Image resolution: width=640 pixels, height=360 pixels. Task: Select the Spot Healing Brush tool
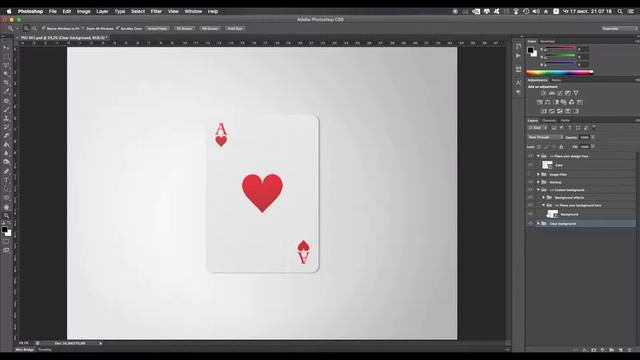[x=6, y=101]
